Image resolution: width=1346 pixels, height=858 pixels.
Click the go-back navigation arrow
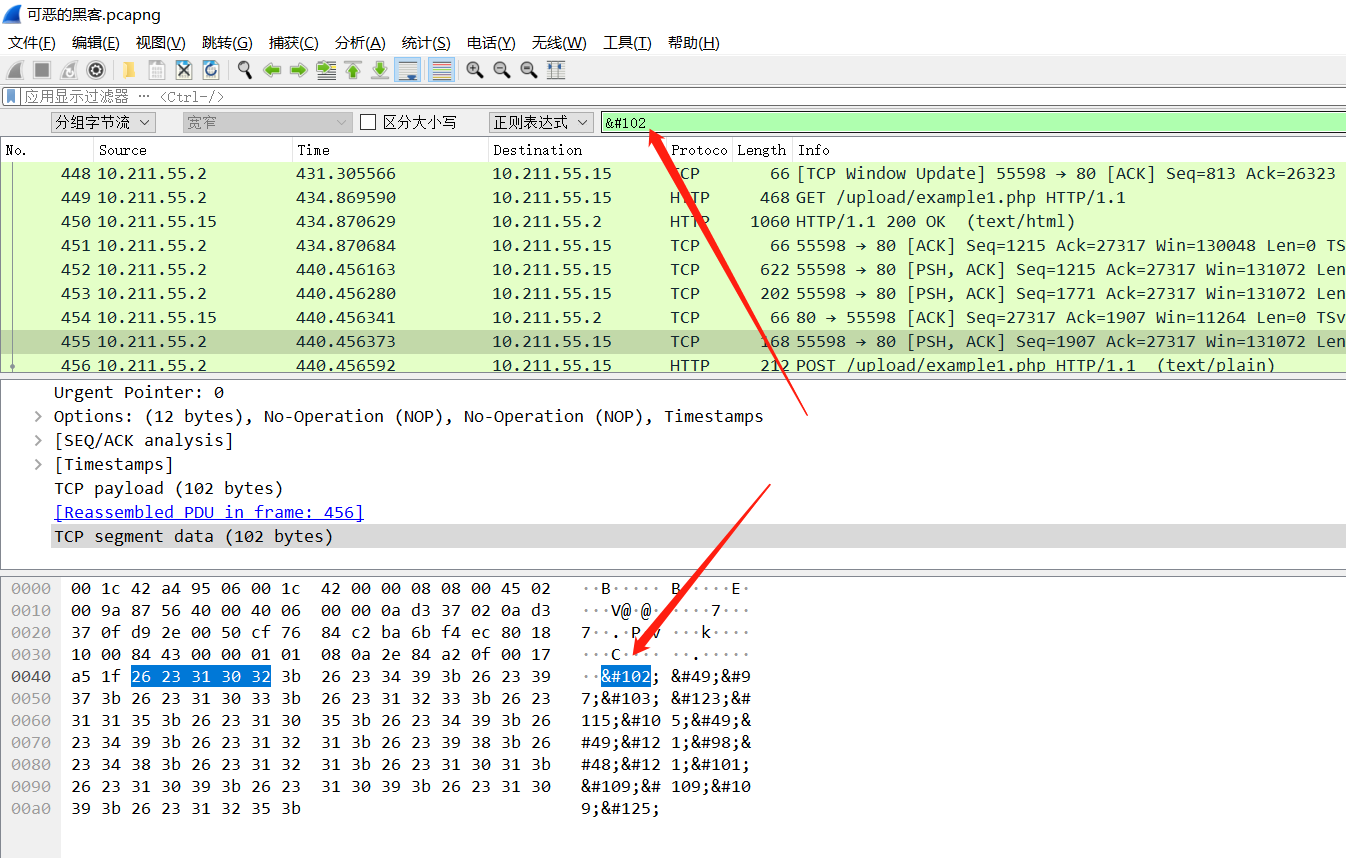(271, 69)
